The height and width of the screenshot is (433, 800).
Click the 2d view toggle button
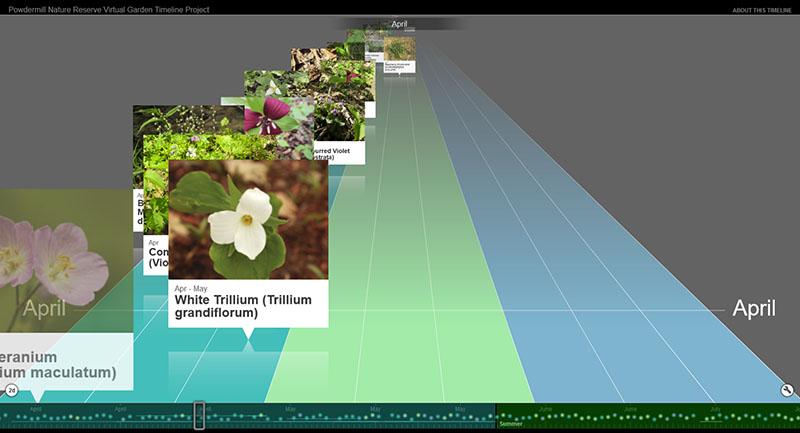[11, 391]
